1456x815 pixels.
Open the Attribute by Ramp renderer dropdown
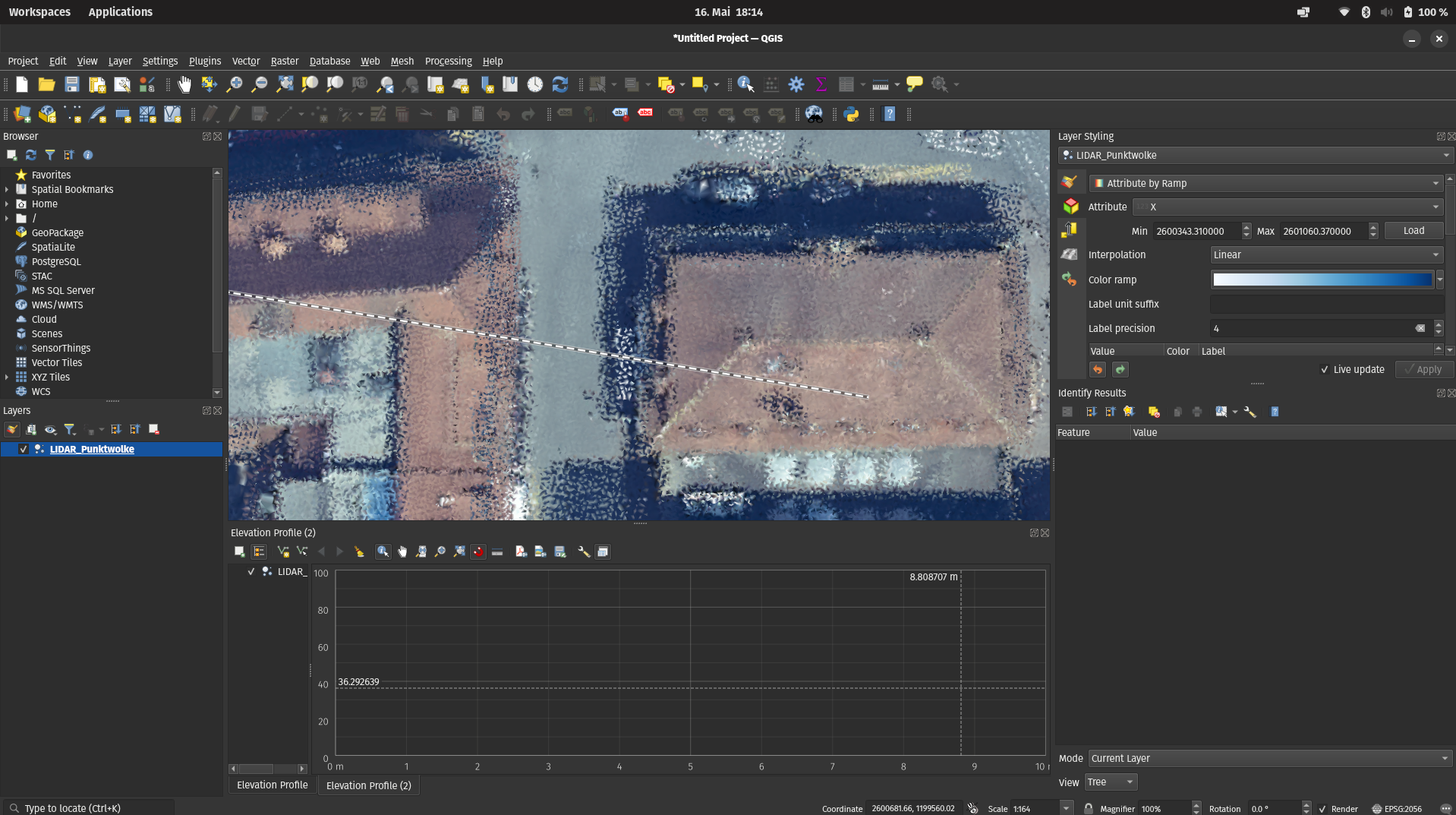click(1265, 183)
